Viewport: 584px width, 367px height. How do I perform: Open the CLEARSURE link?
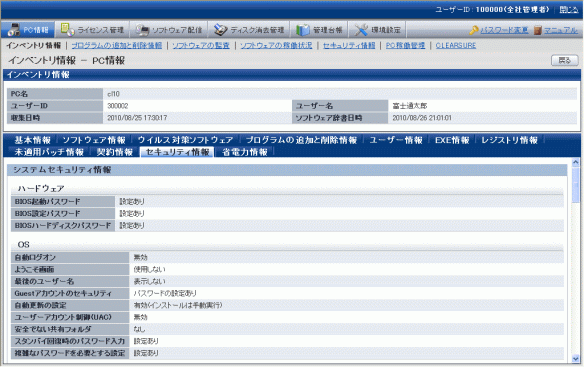tap(456, 45)
